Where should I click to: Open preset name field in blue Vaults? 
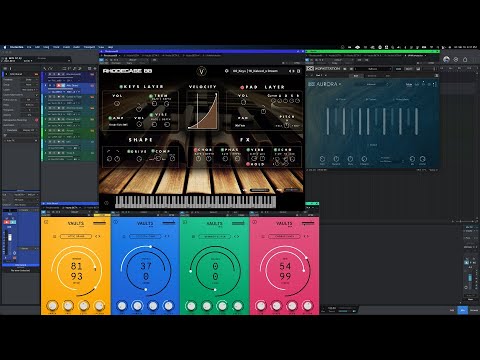145,236
